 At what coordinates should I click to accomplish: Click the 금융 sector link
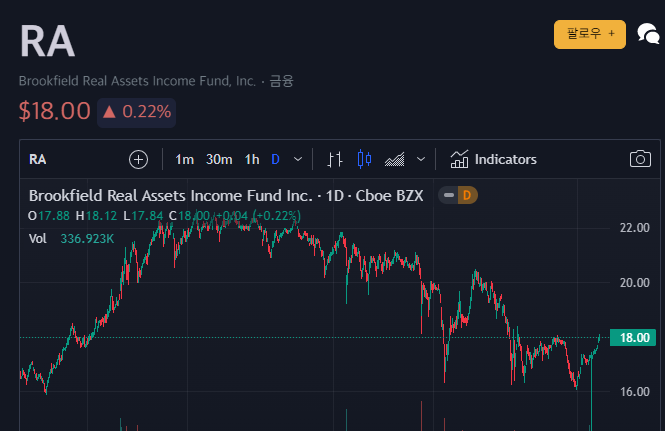tap(281, 81)
